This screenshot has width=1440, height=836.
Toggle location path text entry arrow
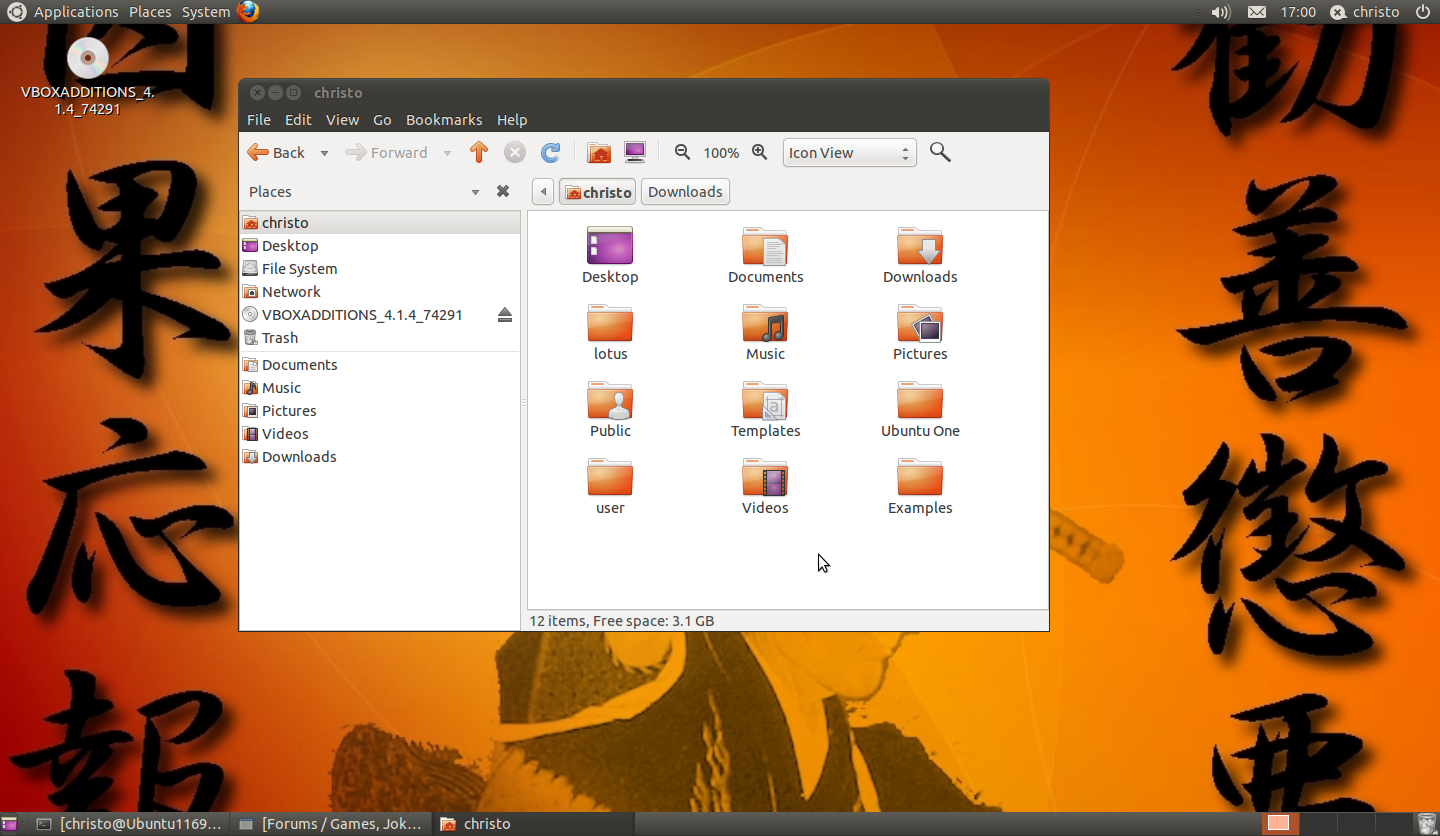542,192
